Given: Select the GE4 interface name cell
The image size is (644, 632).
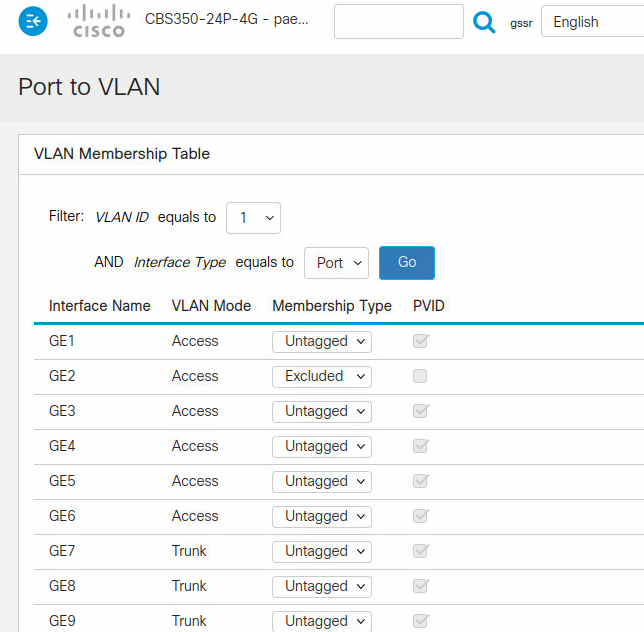Looking at the screenshot, I should pyautogui.click(x=62, y=446).
